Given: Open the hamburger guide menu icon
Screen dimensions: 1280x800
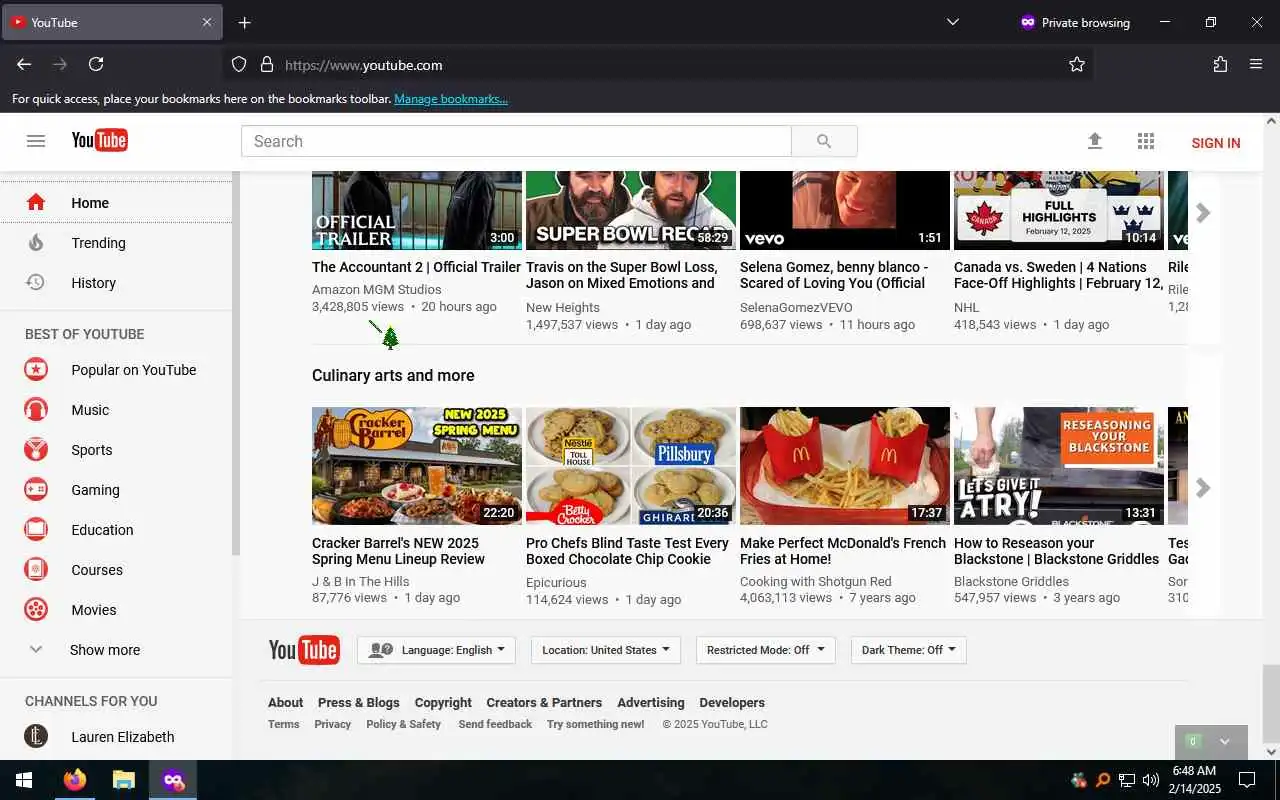Looking at the screenshot, I should pyautogui.click(x=36, y=141).
